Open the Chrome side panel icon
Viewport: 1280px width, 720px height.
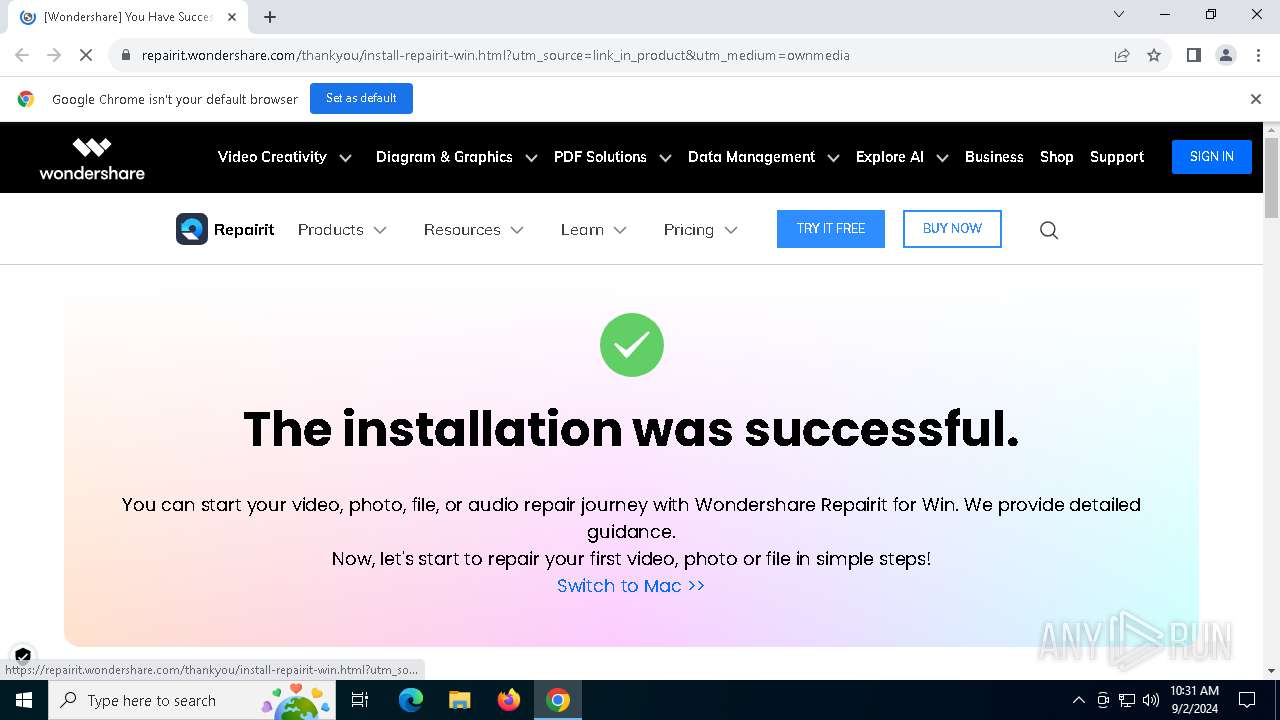point(1194,55)
